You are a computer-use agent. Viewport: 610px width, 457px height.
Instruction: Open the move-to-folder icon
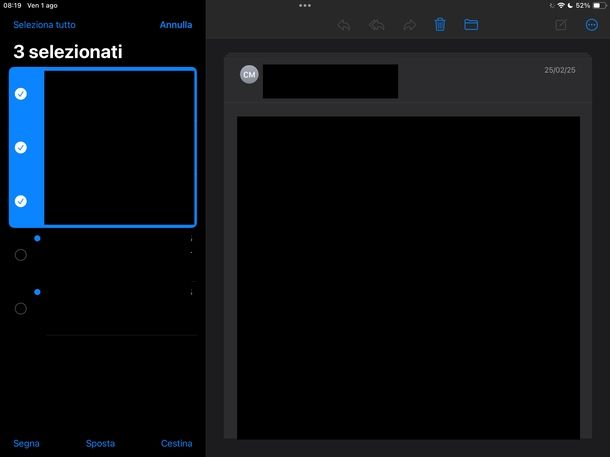point(471,25)
